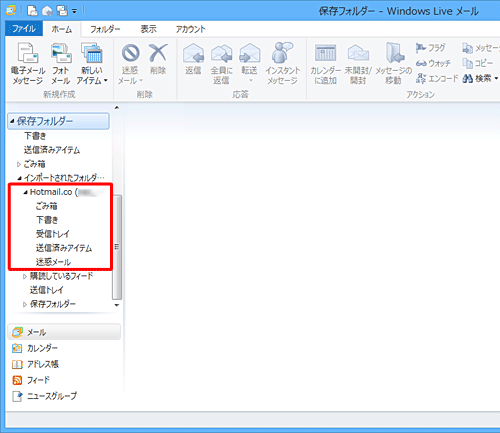The height and width of the screenshot is (433, 500).
Task: Select 下書き under Hotmail.co
Action: pos(47,220)
